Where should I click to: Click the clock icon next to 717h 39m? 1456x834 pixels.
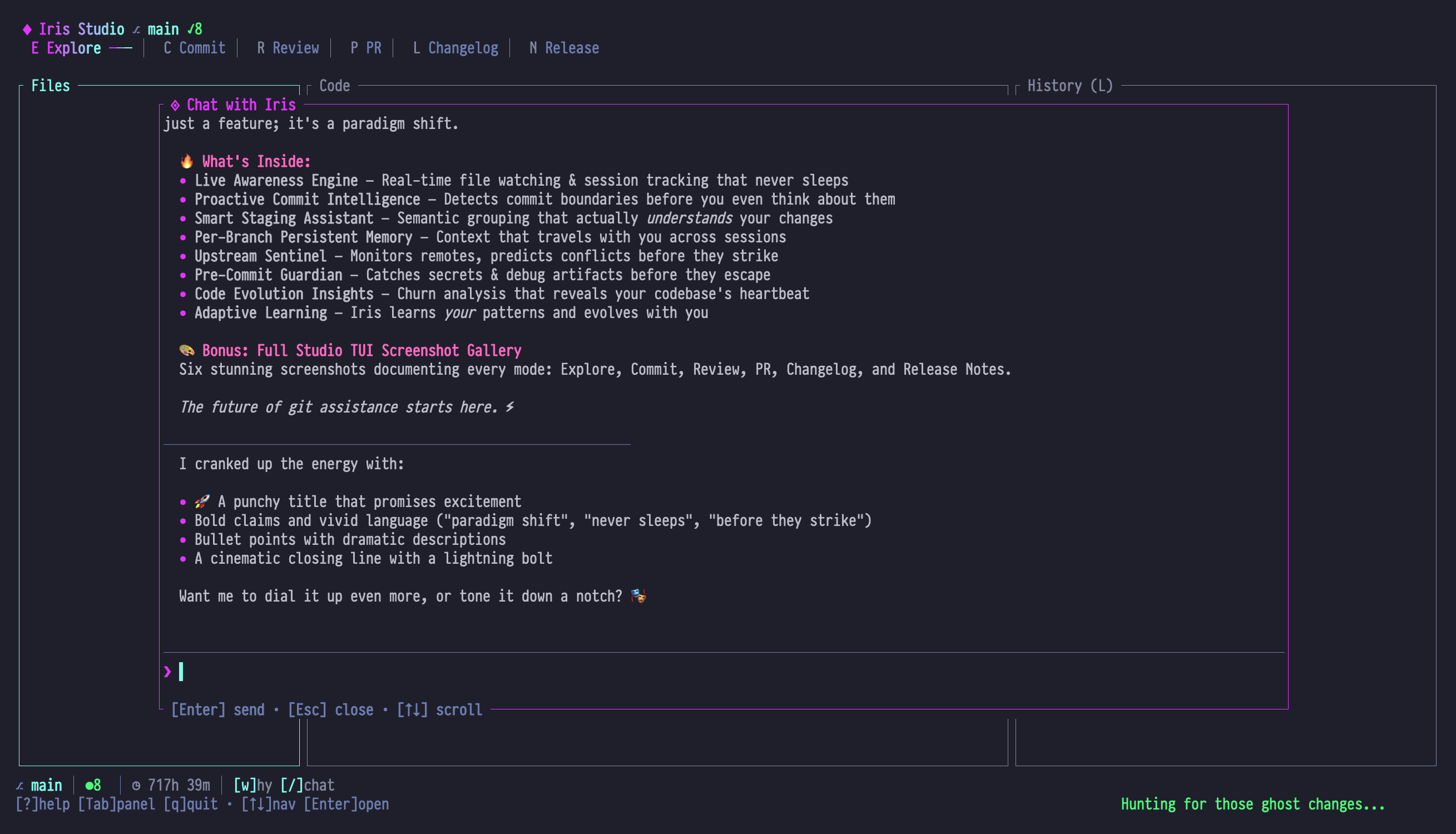(136, 786)
